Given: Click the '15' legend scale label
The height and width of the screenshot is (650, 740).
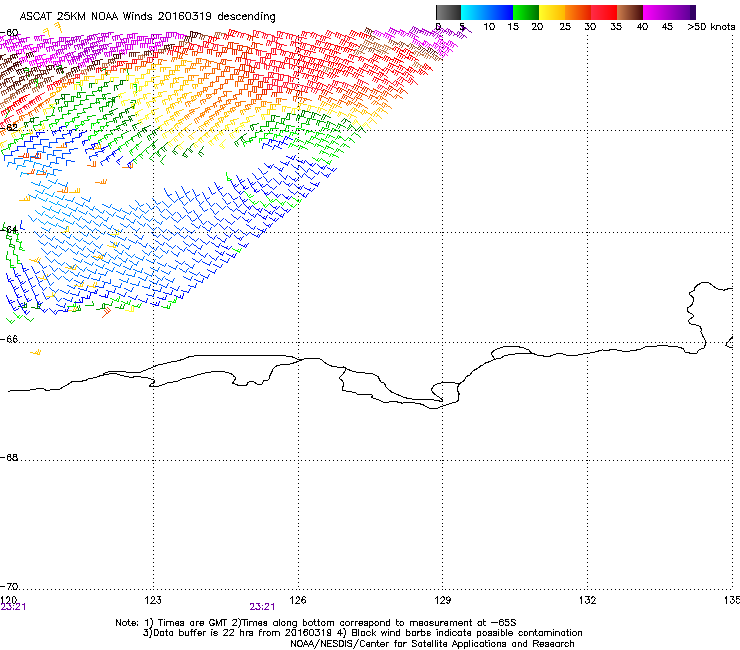Looking at the screenshot, I should click(x=513, y=27).
